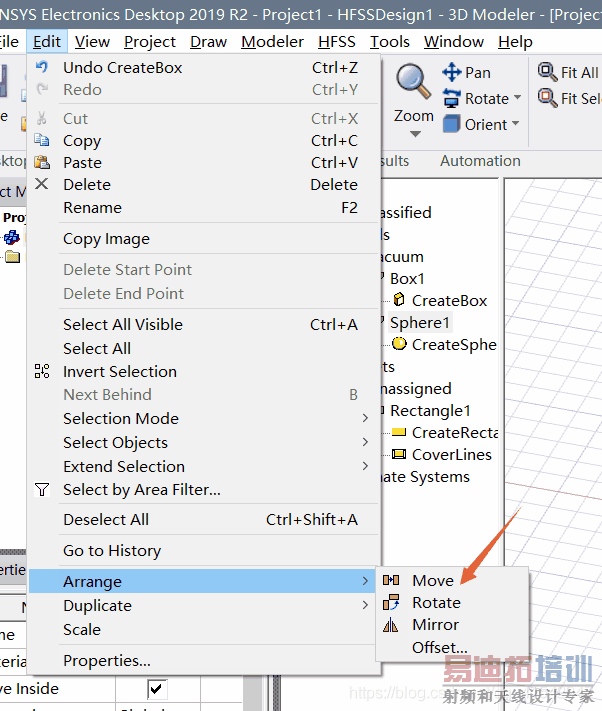602x711 pixels.
Task: Click the CreateBox cube icon in tree
Action: pos(399,300)
